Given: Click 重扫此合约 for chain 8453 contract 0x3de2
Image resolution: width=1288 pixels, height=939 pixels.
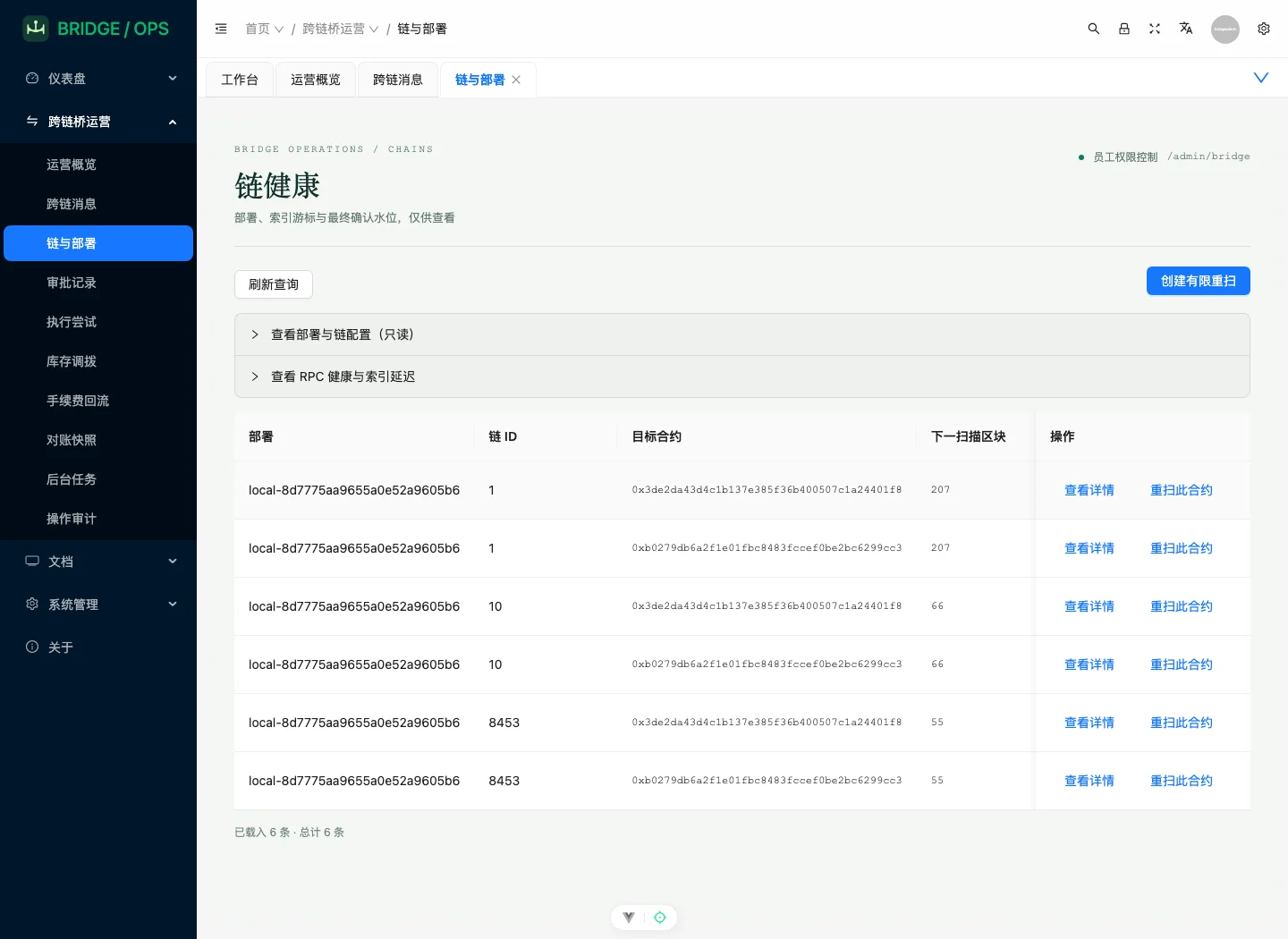Looking at the screenshot, I should (x=1182, y=723).
